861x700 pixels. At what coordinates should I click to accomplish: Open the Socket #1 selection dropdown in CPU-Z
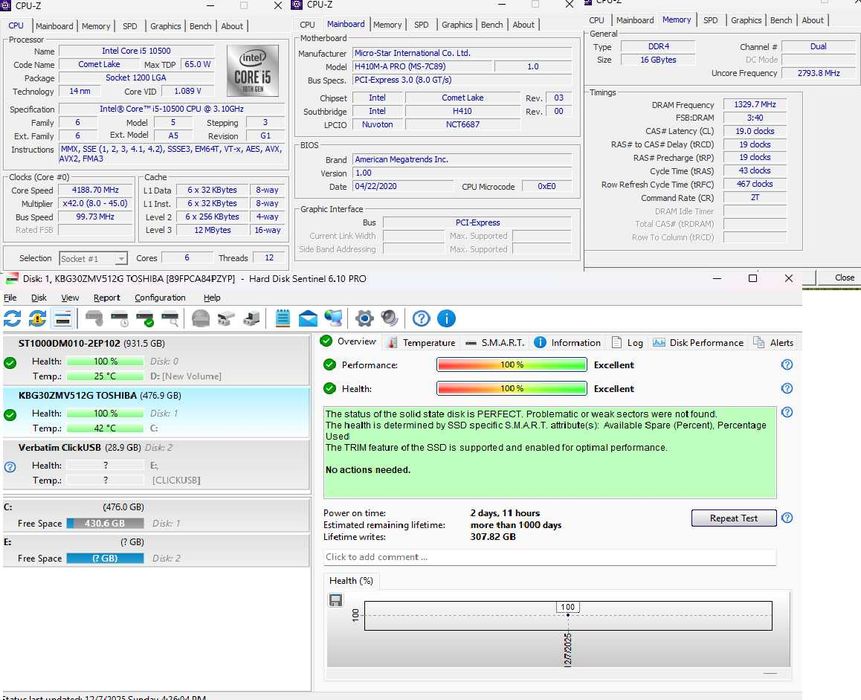pyautogui.click(x=93, y=258)
